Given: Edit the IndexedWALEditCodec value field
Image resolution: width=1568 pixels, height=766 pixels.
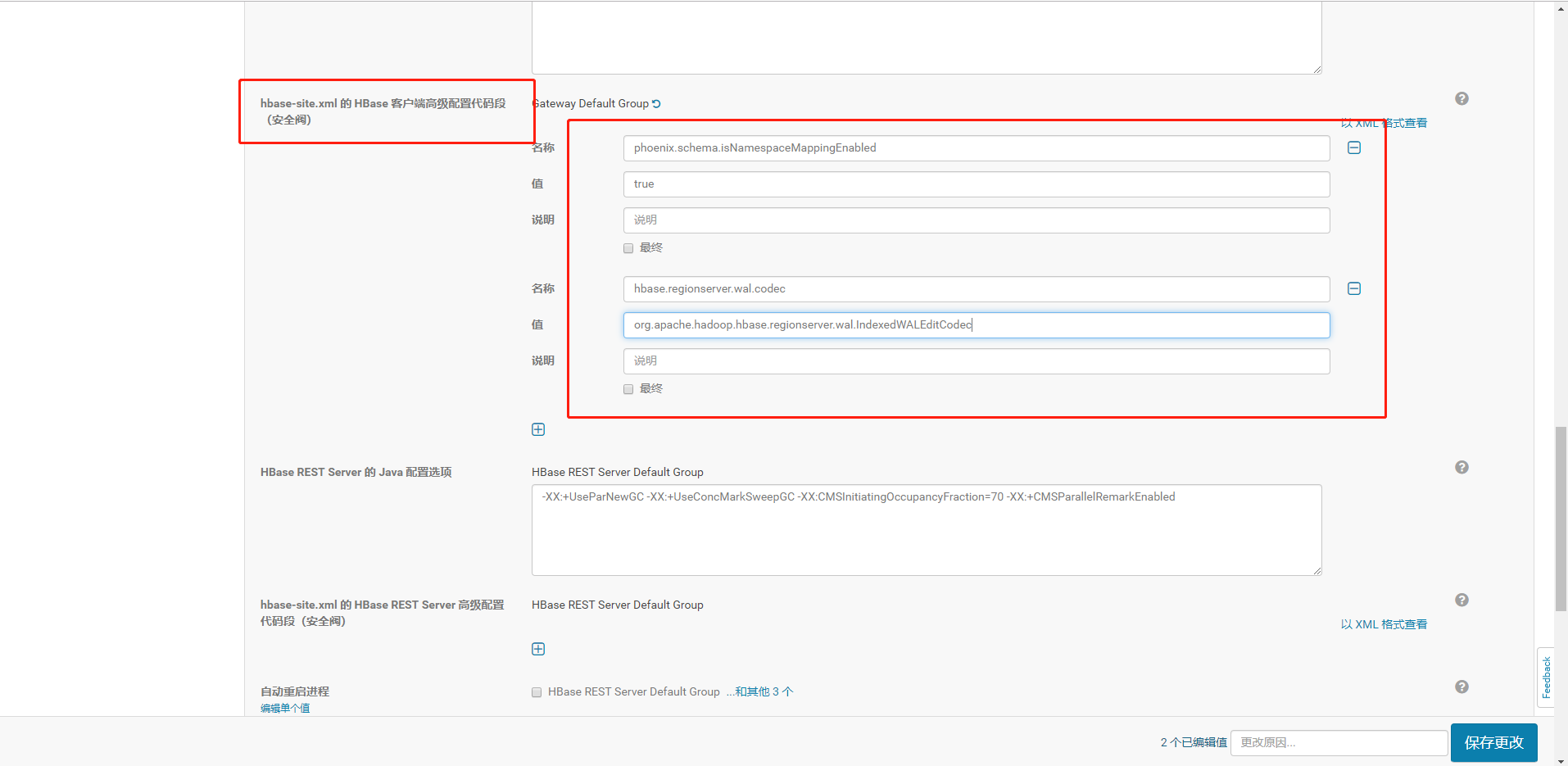Looking at the screenshot, I should 977,325.
